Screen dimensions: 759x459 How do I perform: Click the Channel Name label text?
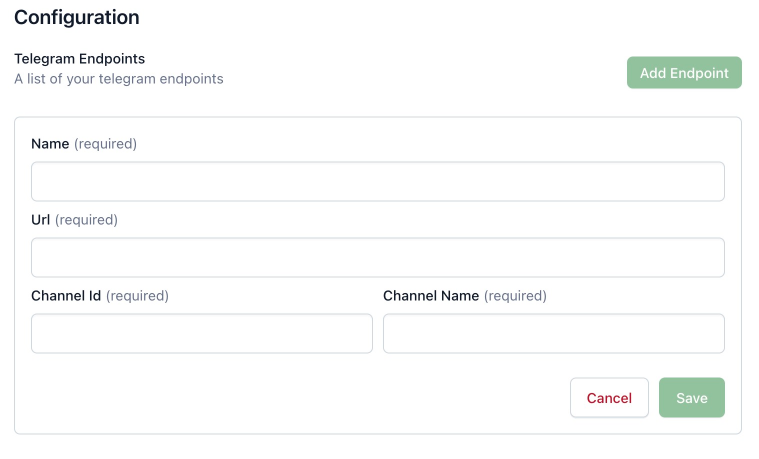tap(431, 296)
